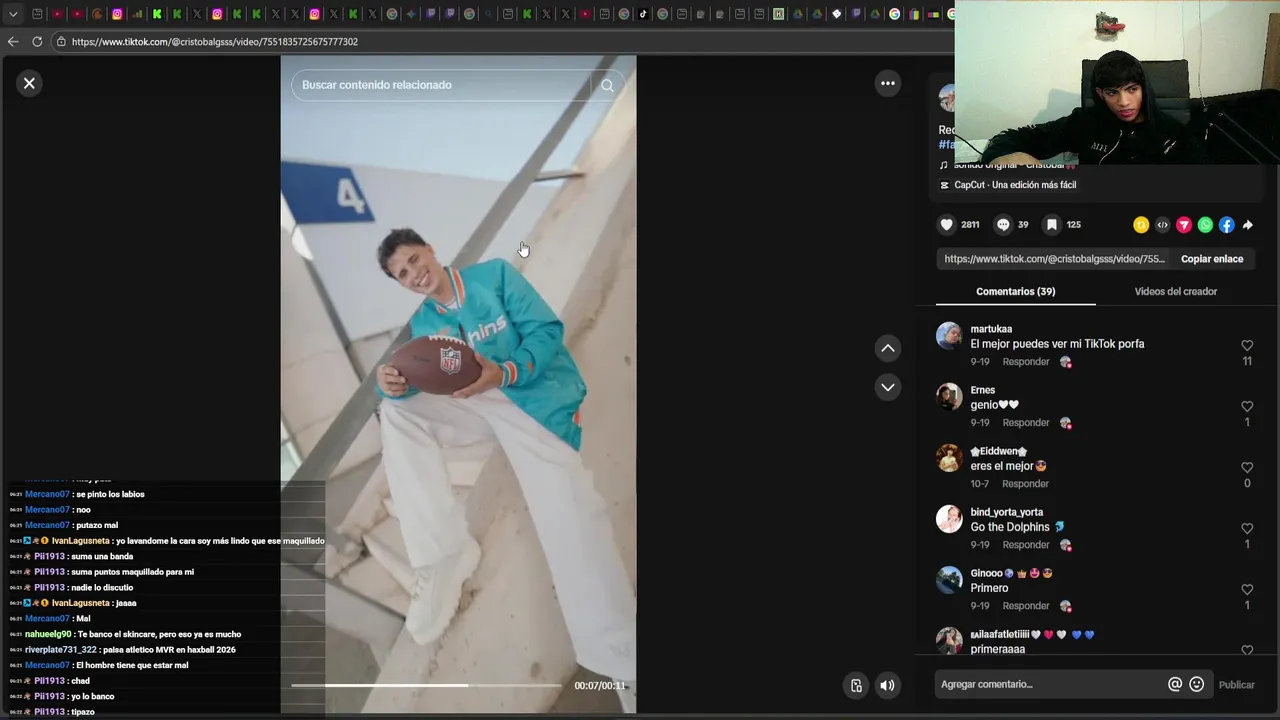Like the 'primeraaaa' comment
This screenshot has width=1280, height=720.
[1247, 650]
